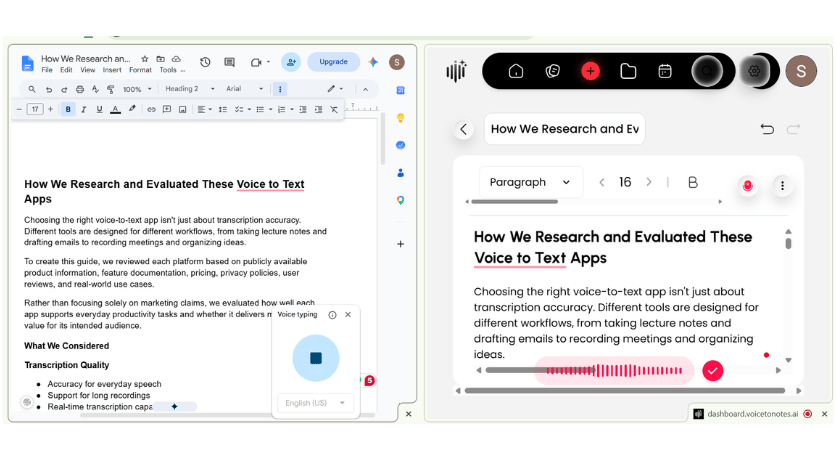Pick text color in Docs toolbar
Image resolution: width=836 pixels, height=471 pixels.
(115, 109)
